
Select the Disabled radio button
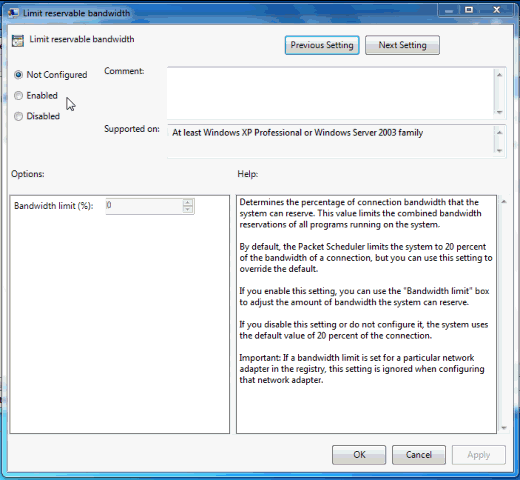[x=19, y=116]
